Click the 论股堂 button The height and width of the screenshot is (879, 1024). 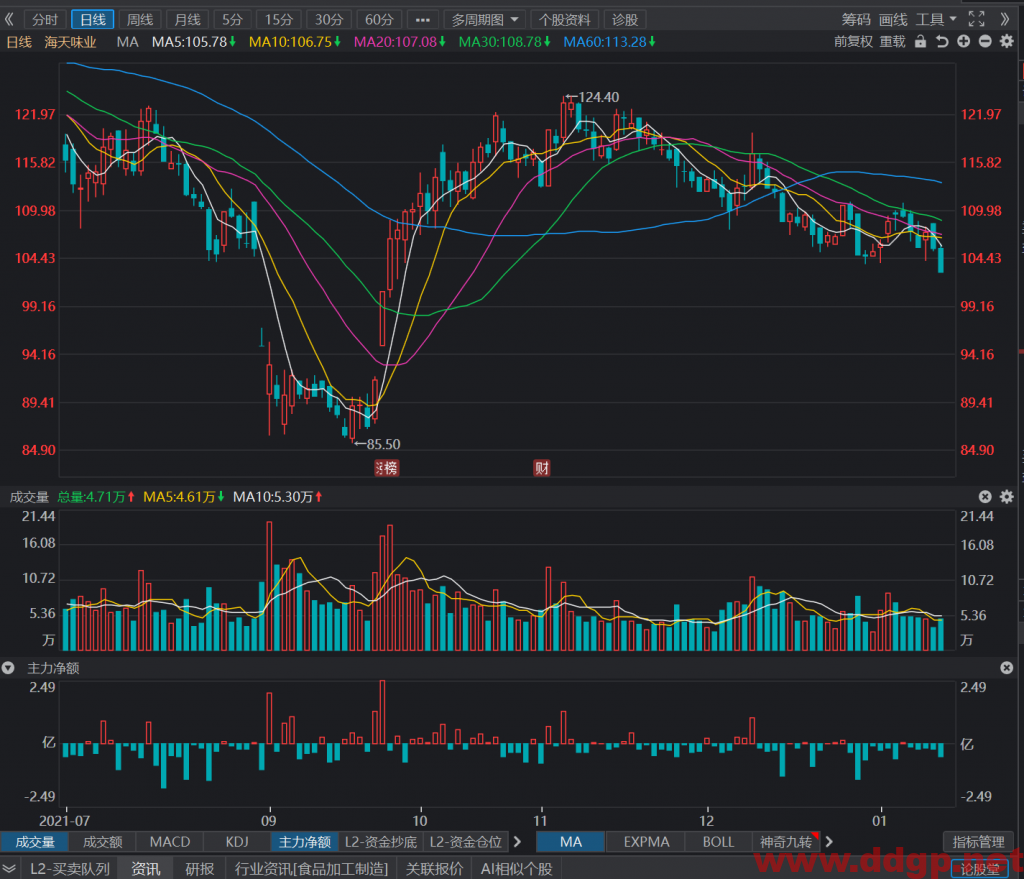tap(980, 869)
